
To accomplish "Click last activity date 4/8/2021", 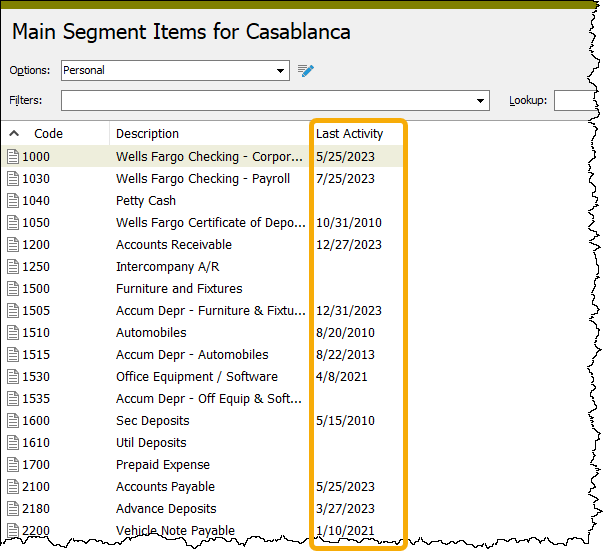I will 341,377.
